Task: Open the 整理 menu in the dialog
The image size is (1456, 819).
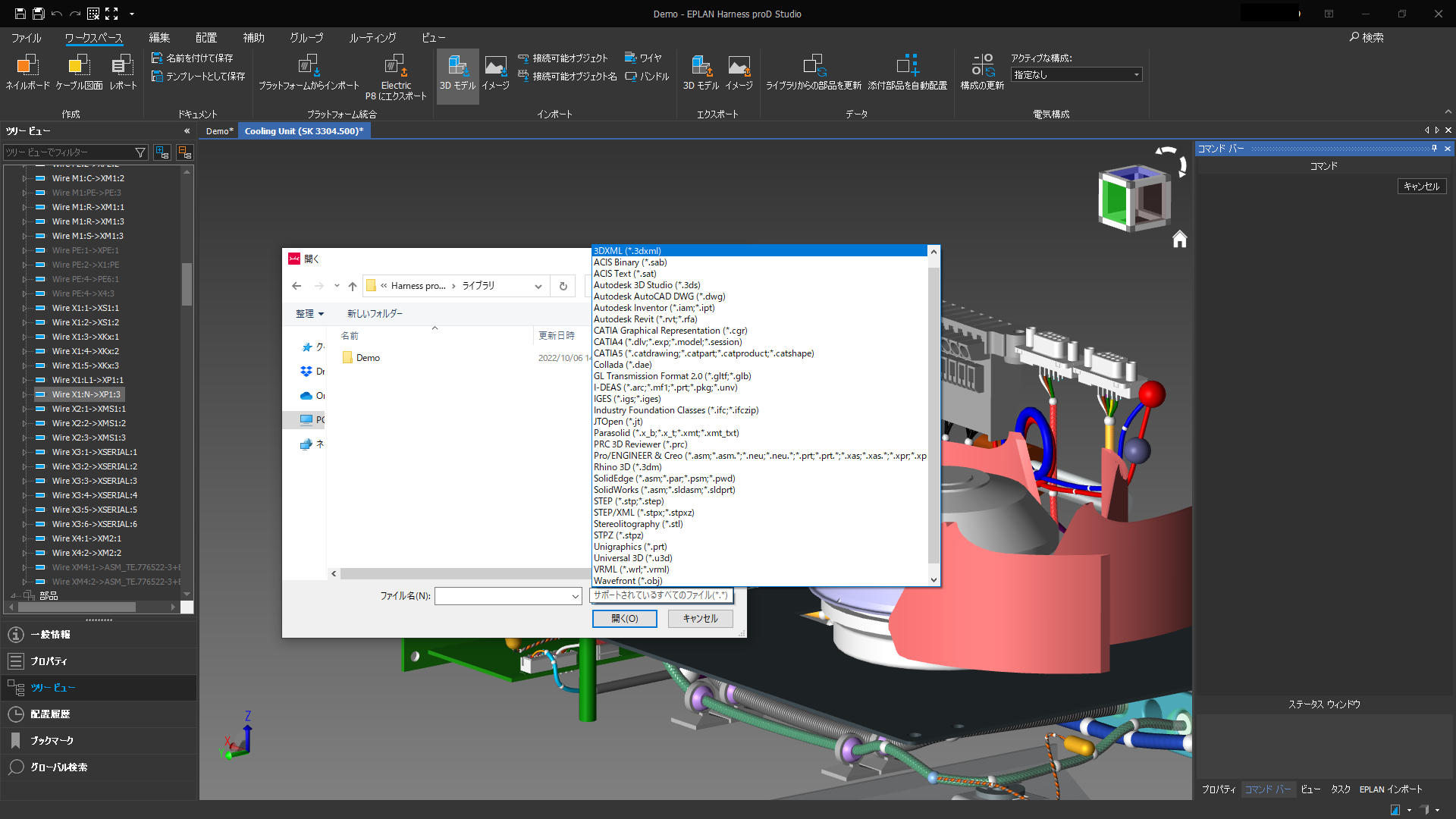Action: coord(308,313)
